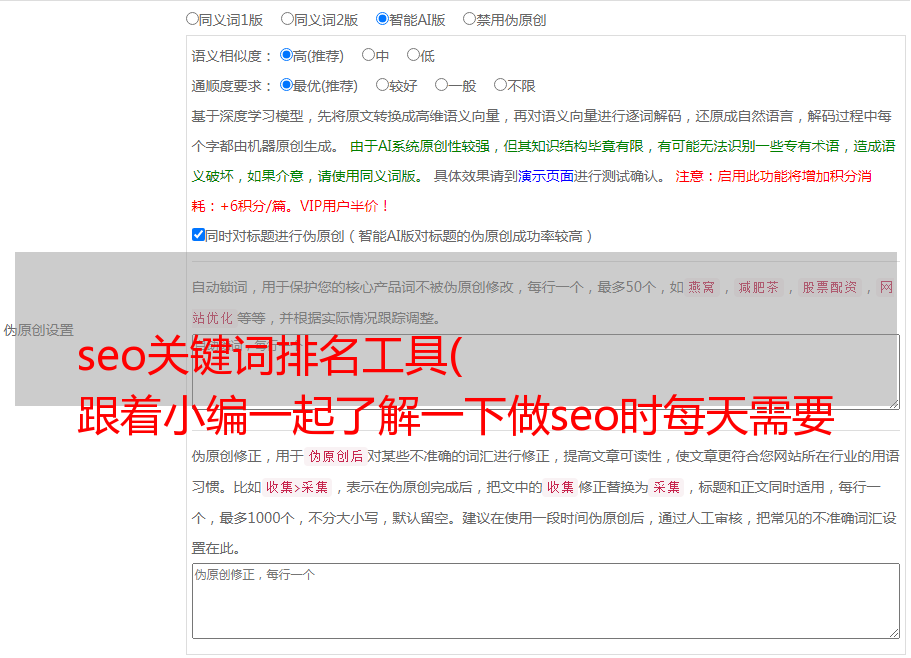Screen dimensions: 911x658
Task: Click the 伪原创设置 section label
Action: pos(38,330)
